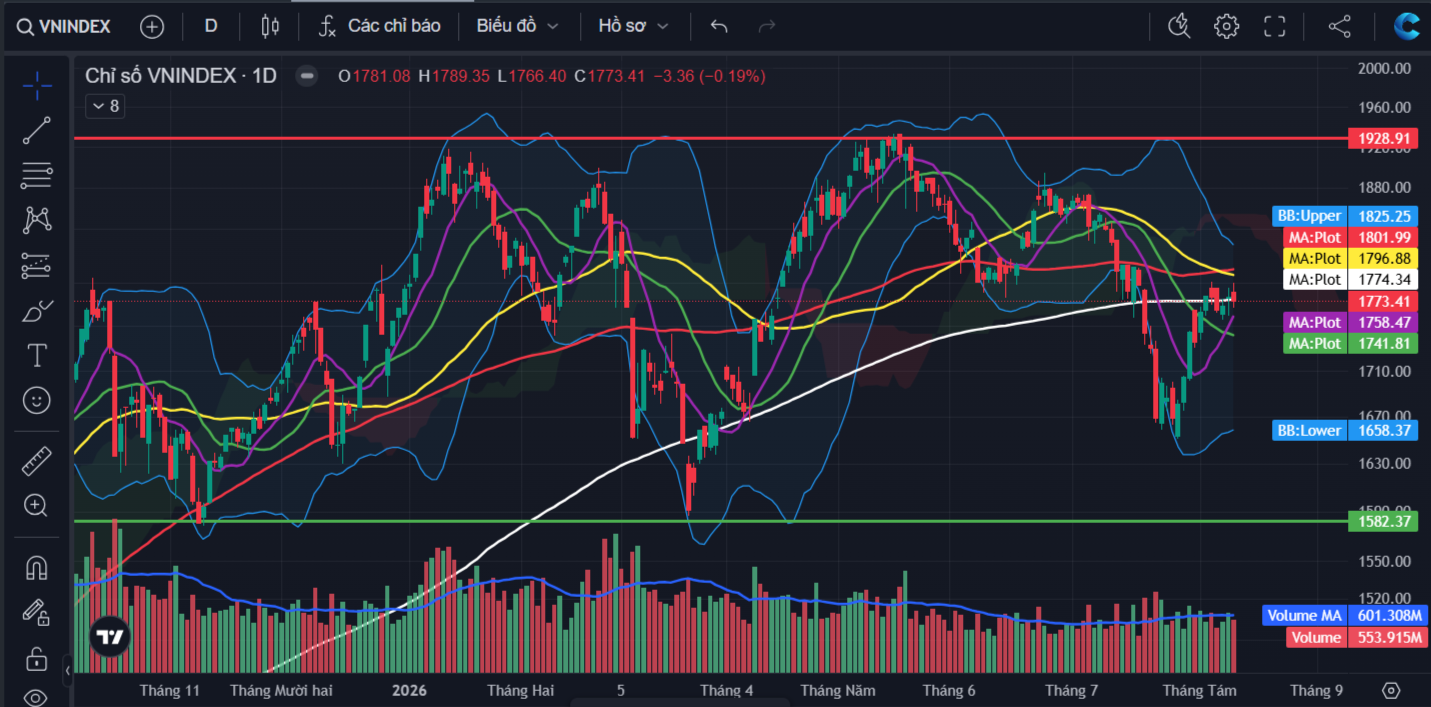
Task: Click the blue C logo button
Action: click(x=1408, y=26)
